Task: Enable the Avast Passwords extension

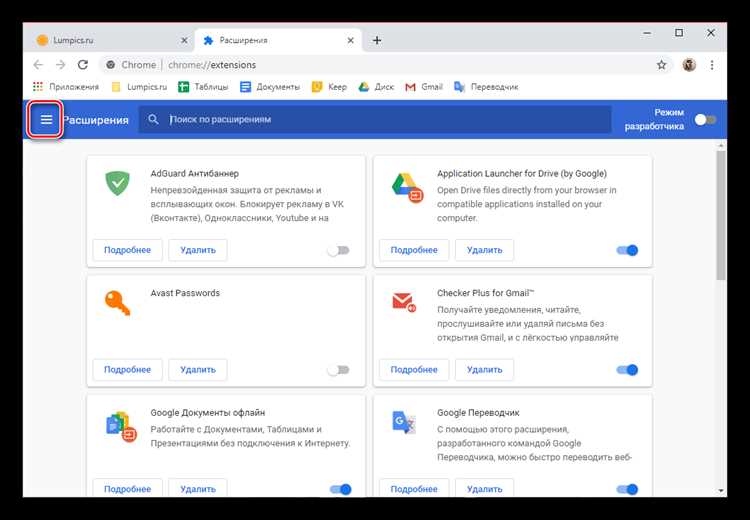Action: pyautogui.click(x=339, y=370)
